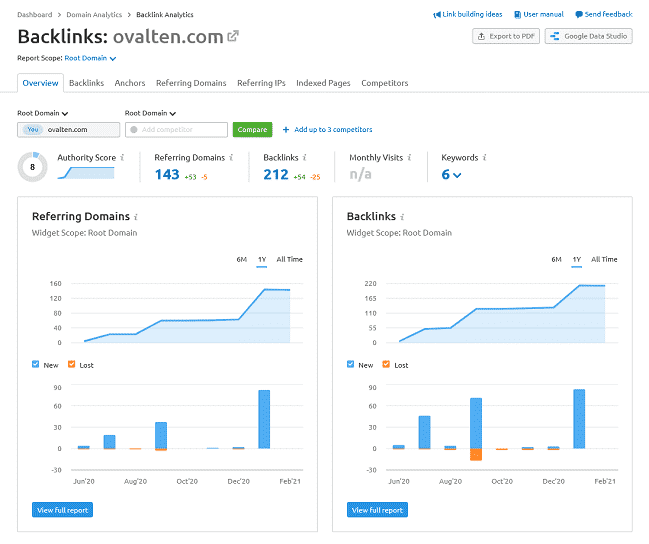This screenshot has width=649, height=544.
Task: Open the Link building ideas link
Action: [472, 14]
